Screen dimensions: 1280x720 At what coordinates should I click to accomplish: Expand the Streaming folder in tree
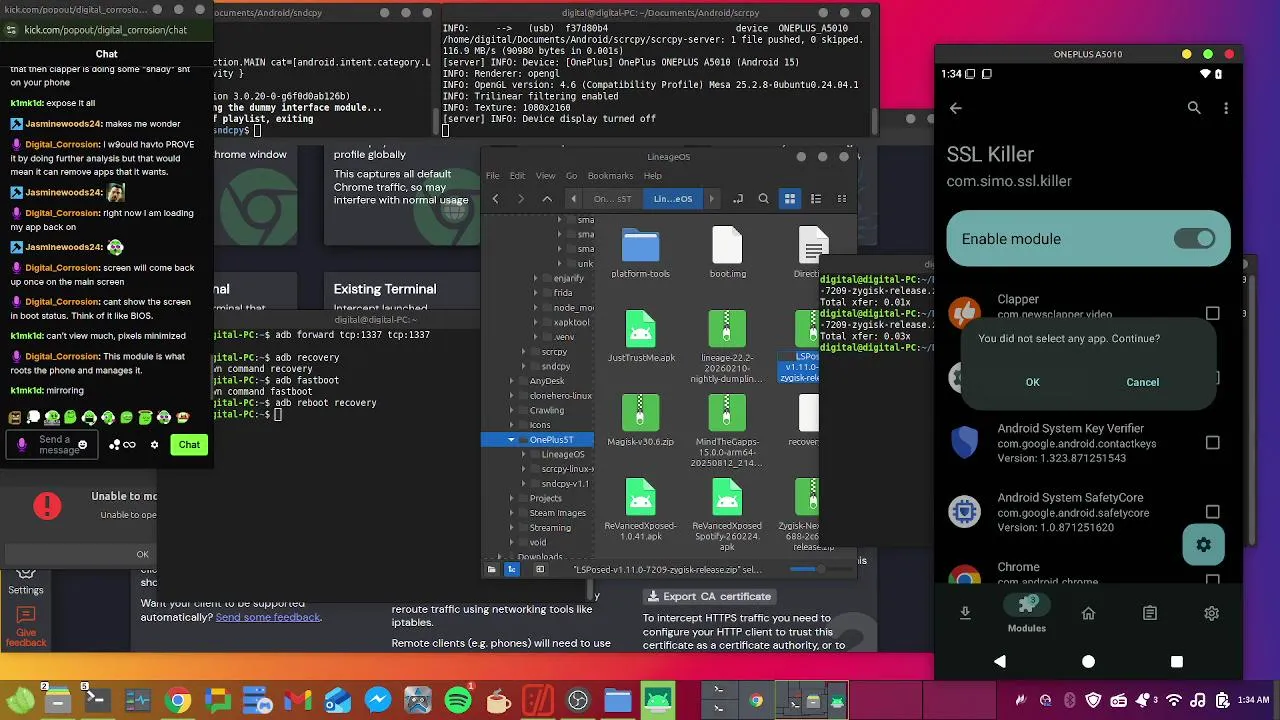tap(511, 528)
